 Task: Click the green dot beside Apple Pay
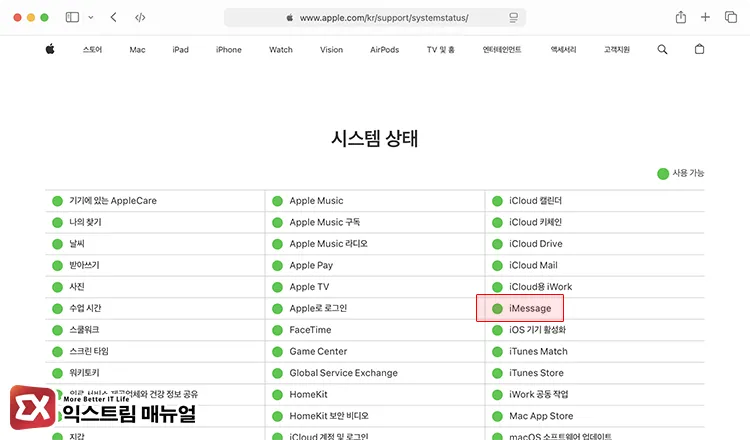[277, 265]
